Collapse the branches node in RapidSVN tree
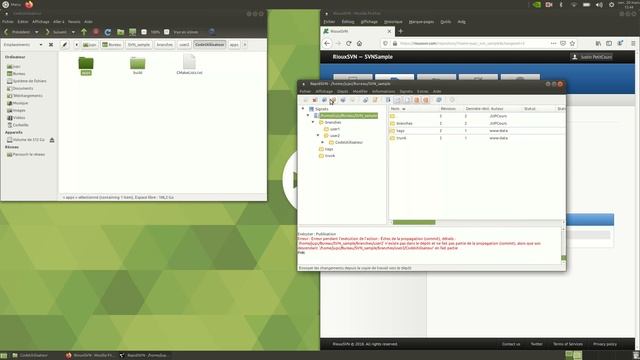640x360 pixels. pyautogui.click(x=313, y=122)
